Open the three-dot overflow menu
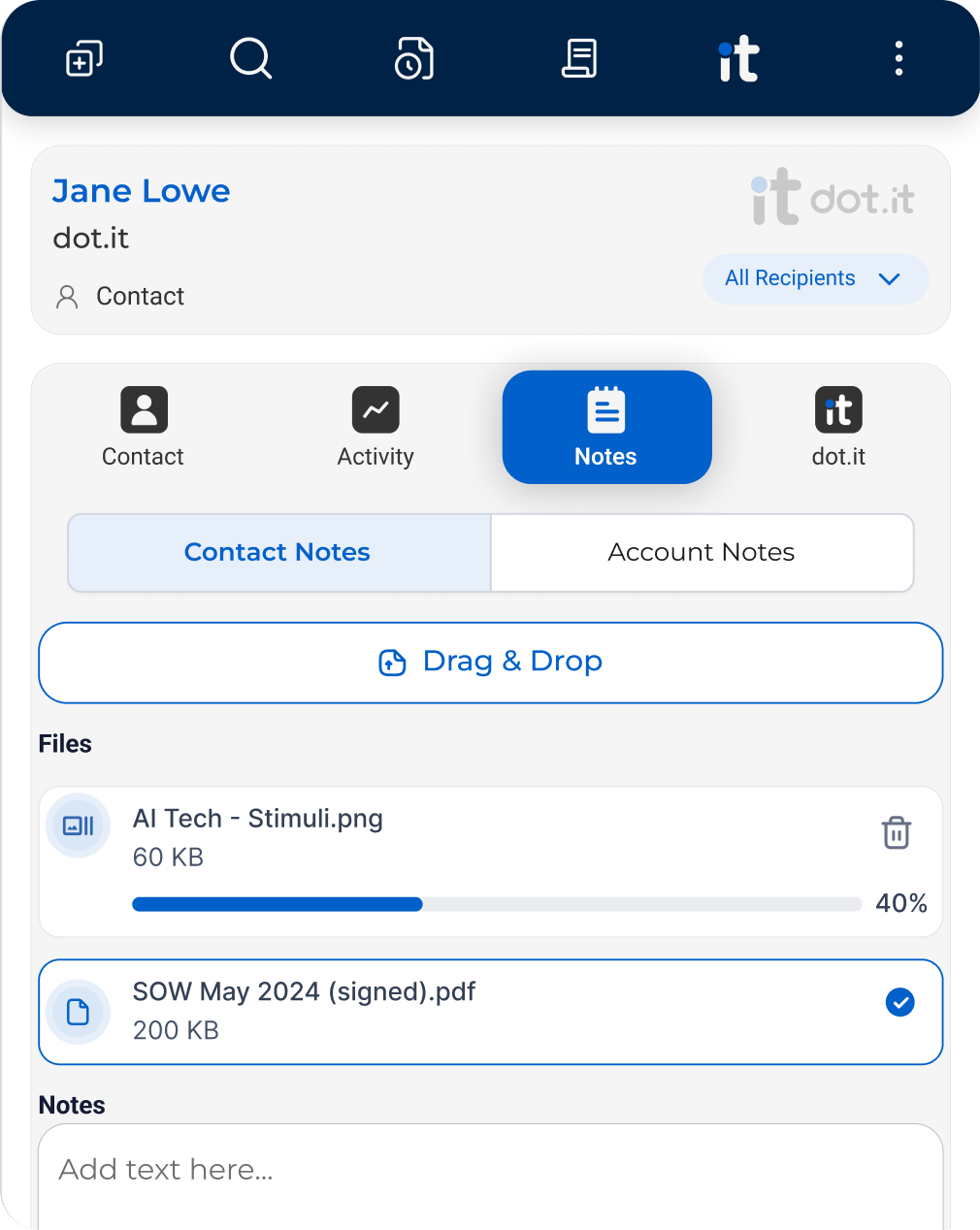 pyautogui.click(x=898, y=58)
